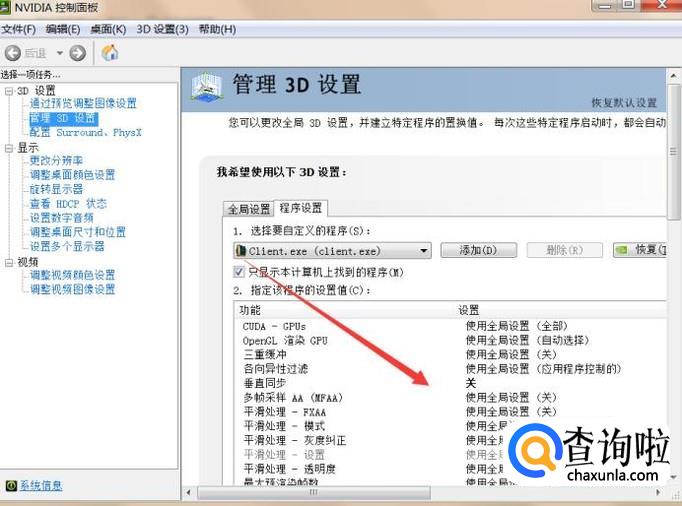This screenshot has width=682, height=506.
Task: Select 查看 HDCP 状态 in the tree
Action: point(68,204)
